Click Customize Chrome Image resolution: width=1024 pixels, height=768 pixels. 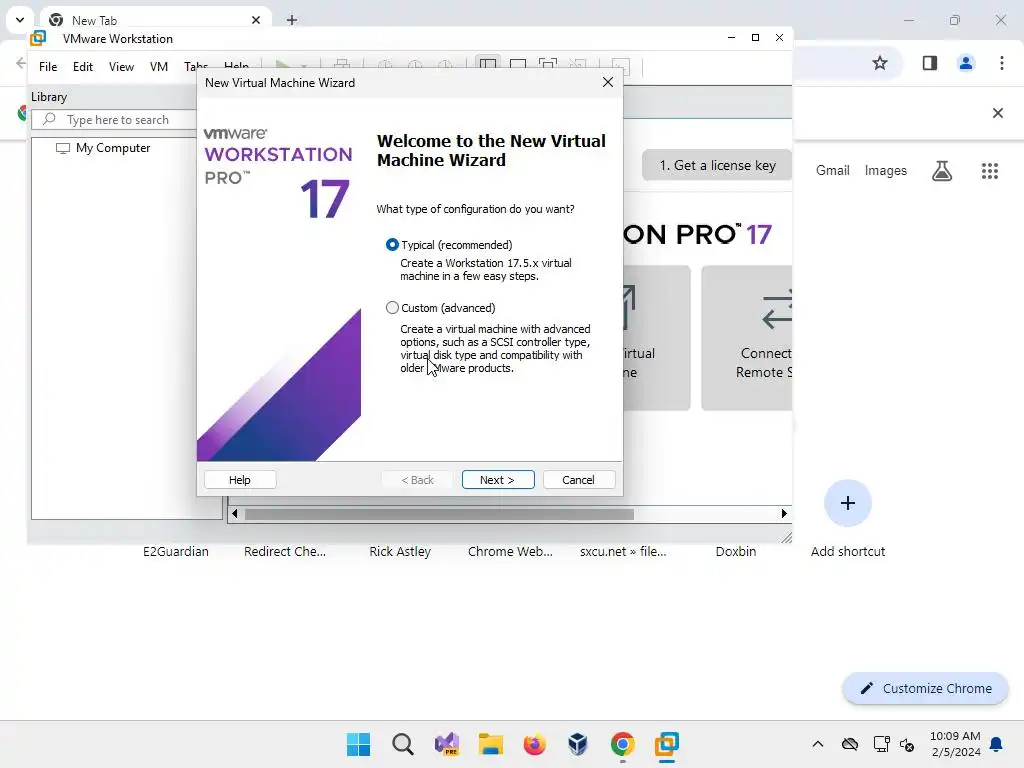pos(925,688)
